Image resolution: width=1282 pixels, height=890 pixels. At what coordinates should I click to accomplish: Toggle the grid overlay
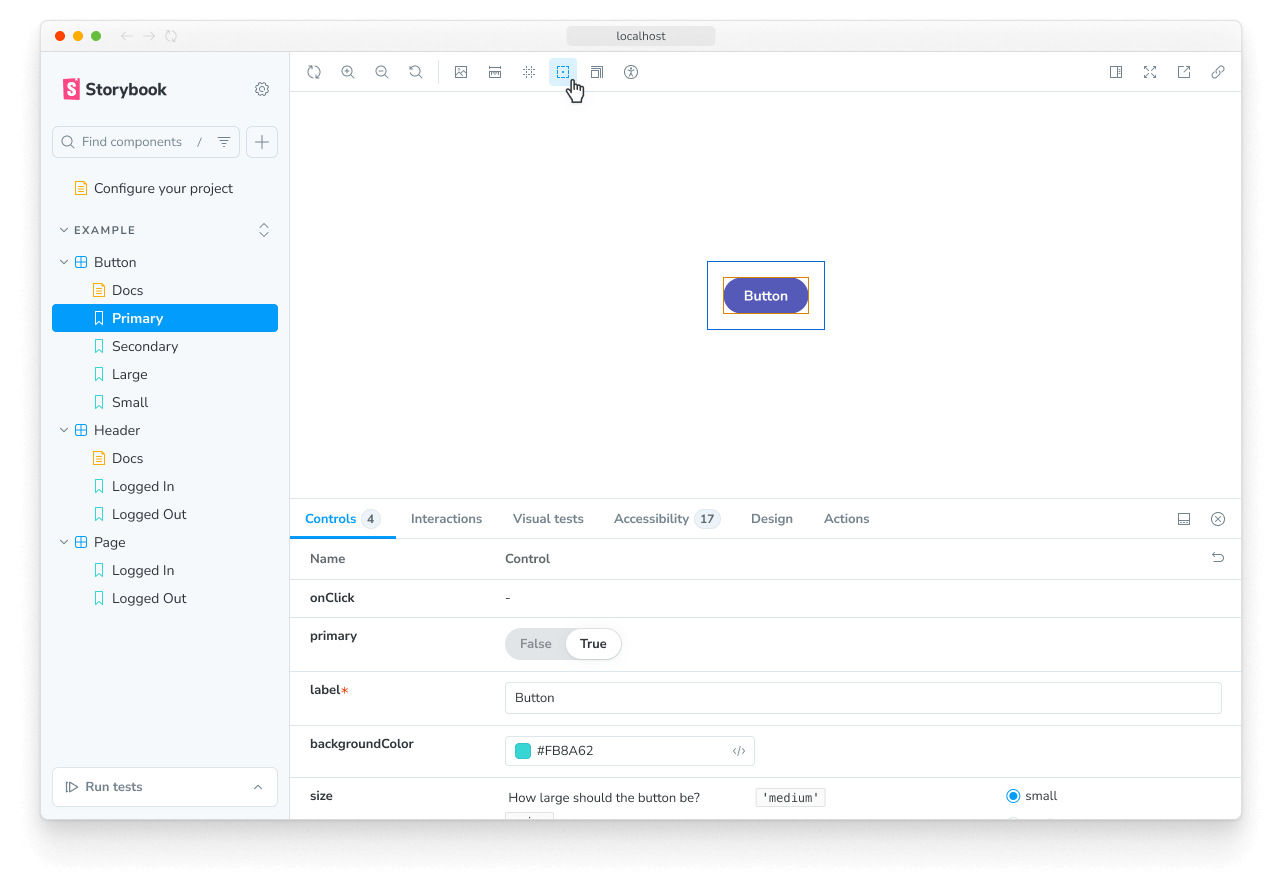(x=529, y=71)
